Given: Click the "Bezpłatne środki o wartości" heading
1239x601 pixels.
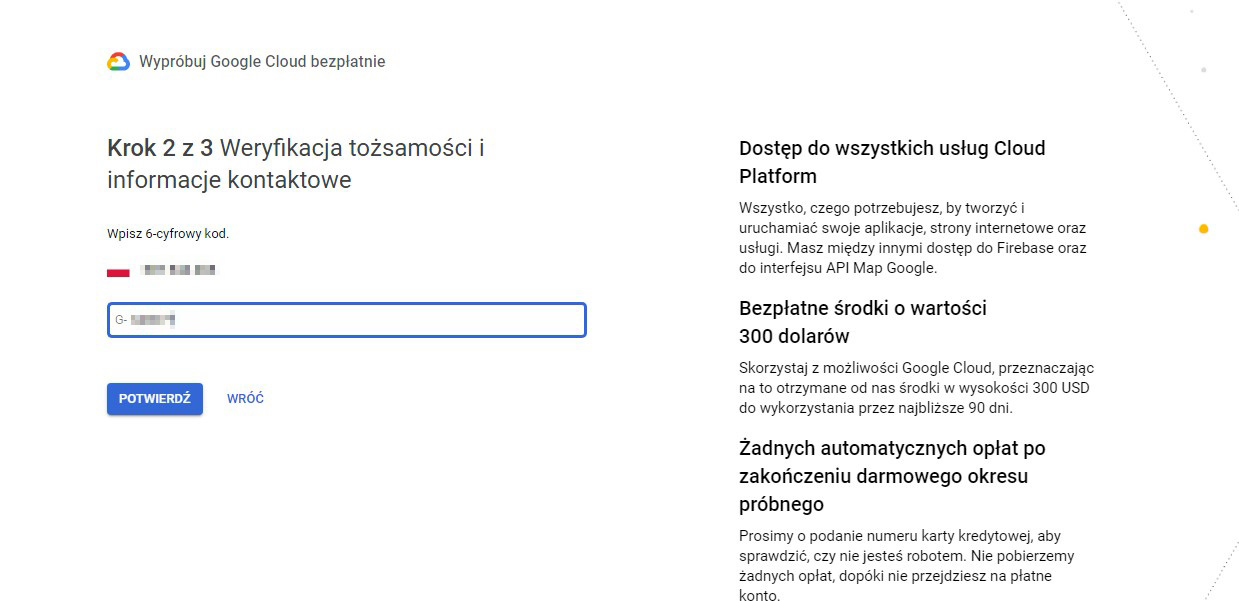Looking at the screenshot, I should 862,308.
